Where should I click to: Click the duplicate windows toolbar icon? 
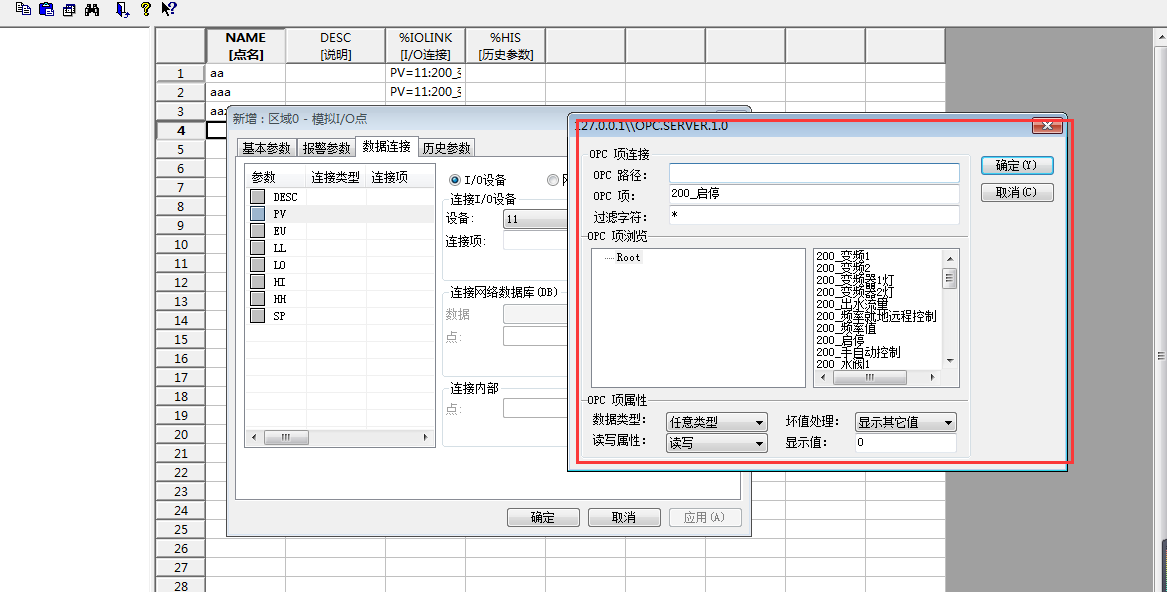coord(69,10)
